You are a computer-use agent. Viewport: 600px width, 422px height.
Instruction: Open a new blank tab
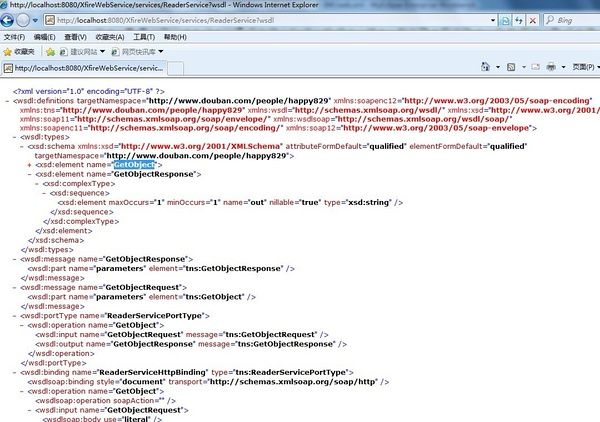point(175,69)
